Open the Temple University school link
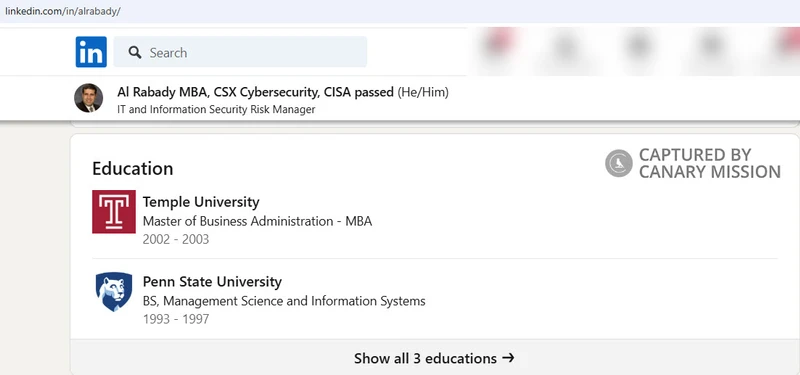800x375 pixels. tap(201, 202)
